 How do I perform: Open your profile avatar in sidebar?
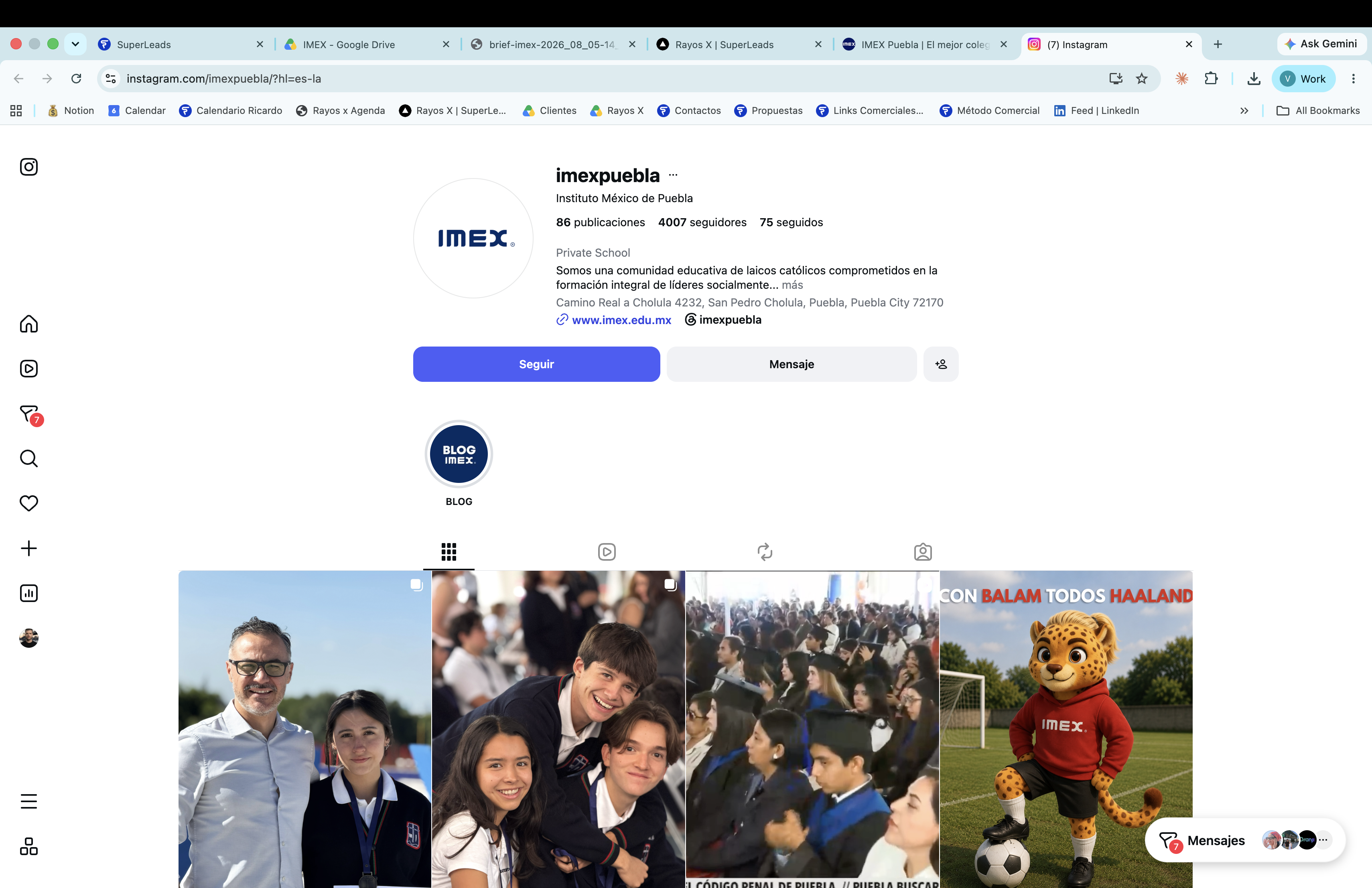click(29, 638)
